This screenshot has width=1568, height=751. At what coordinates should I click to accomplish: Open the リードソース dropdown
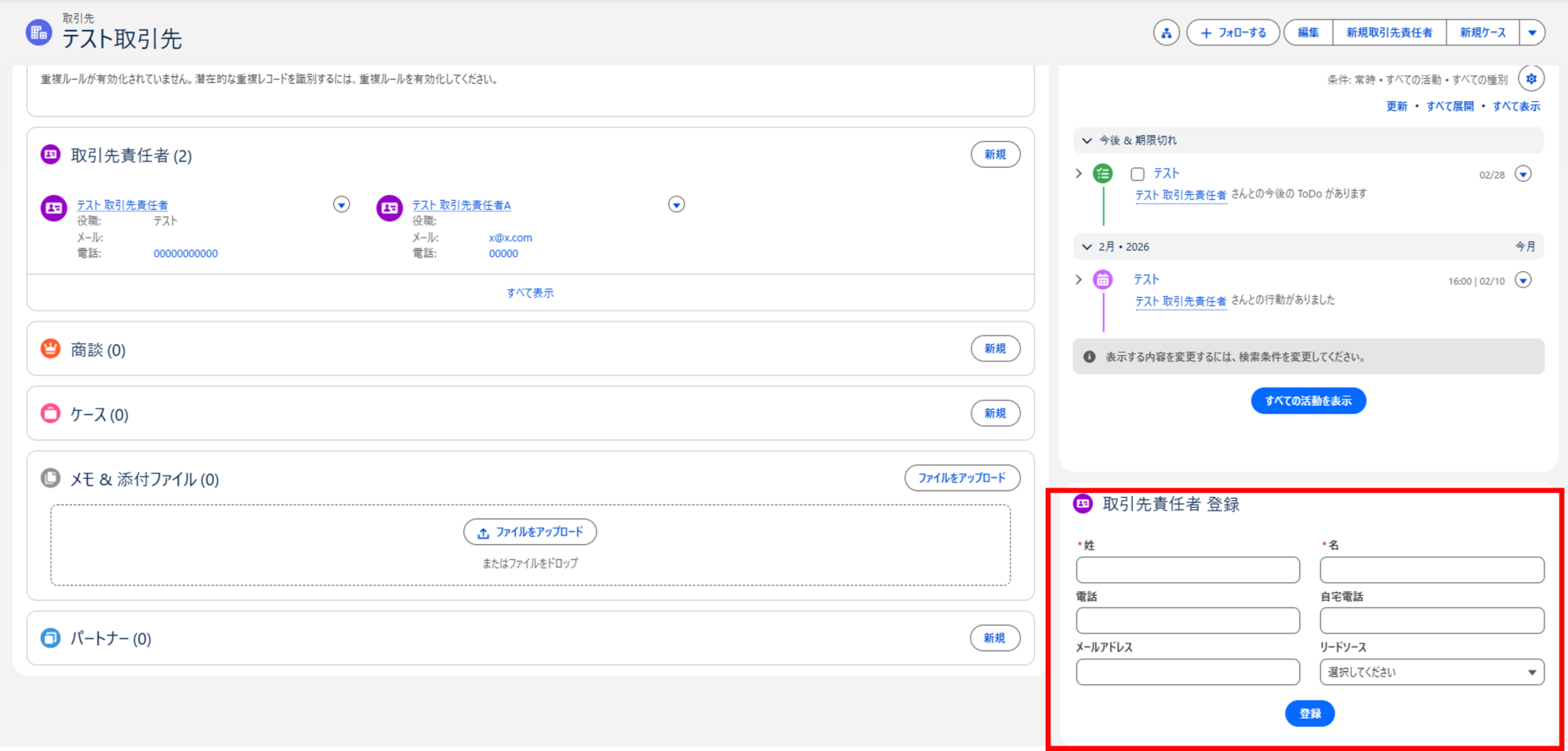click(x=1431, y=672)
